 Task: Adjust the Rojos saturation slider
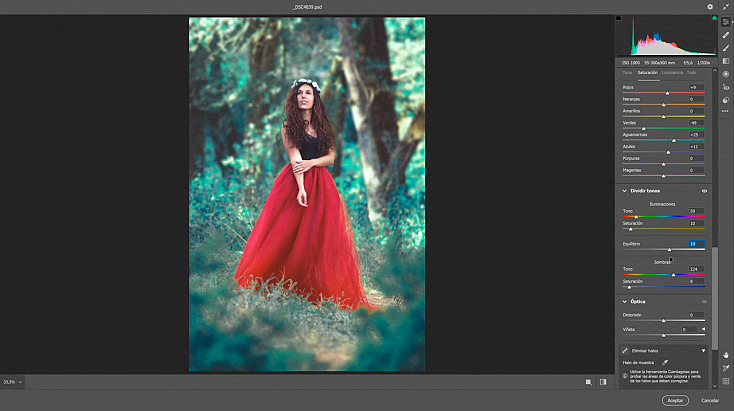pyautogui.click(x=667, y=93)
